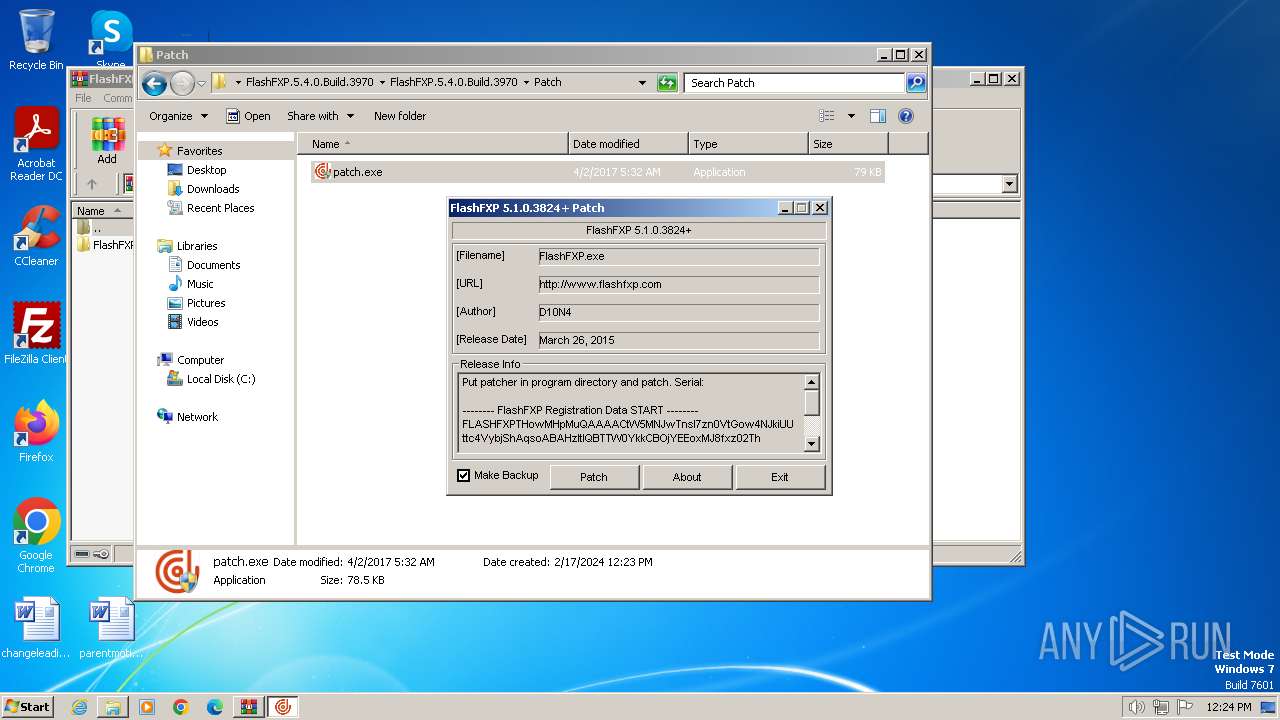The image size is (1280, 720).
Task: Open Microsoft Edge from the taskbar
Action: [214, 707]
